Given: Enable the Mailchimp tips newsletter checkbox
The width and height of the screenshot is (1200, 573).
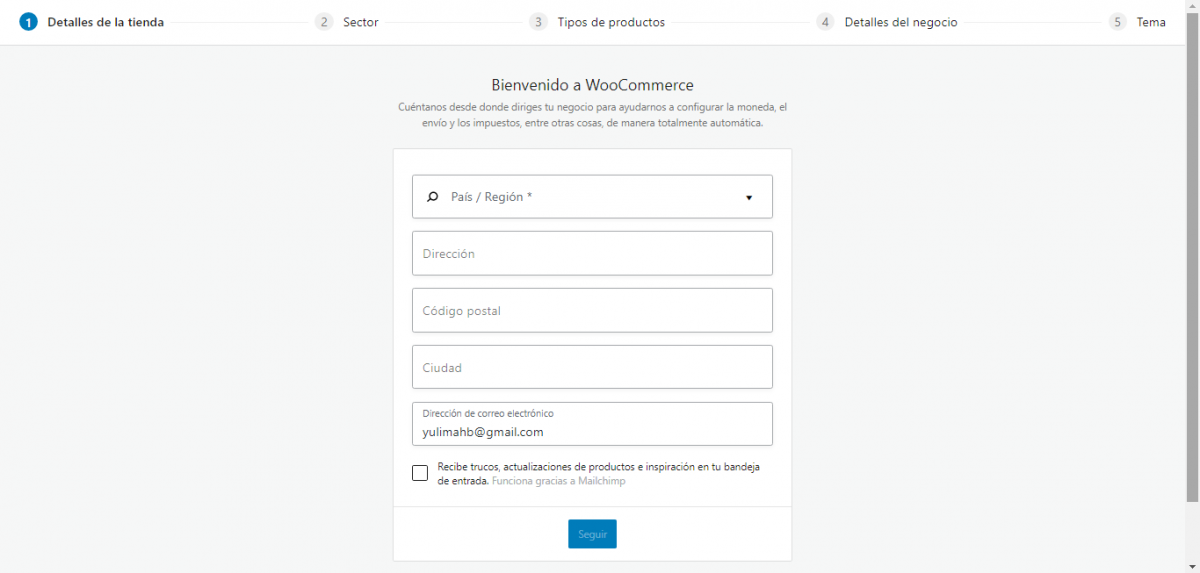Looking at the screenshot, I should 420,473.
